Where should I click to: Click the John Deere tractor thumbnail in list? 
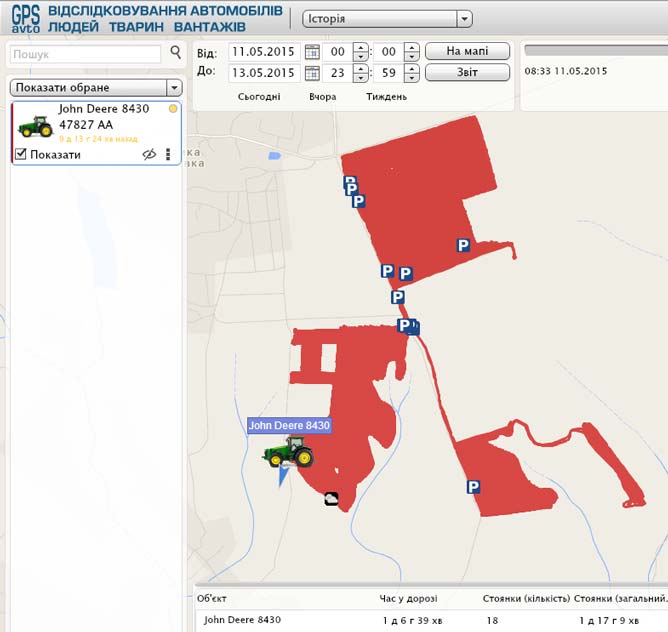(x=35, y=127)
